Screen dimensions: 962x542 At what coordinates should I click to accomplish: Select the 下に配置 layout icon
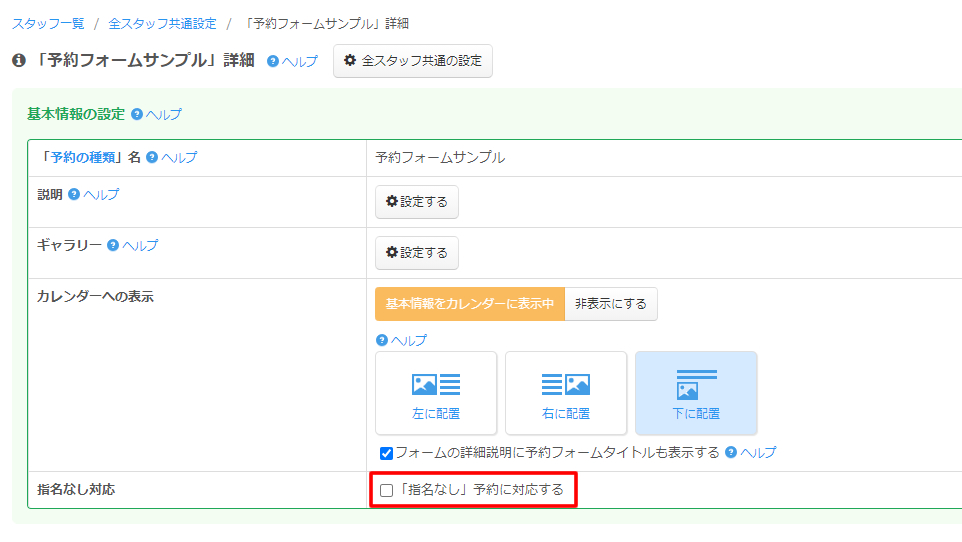coord(696,392)
